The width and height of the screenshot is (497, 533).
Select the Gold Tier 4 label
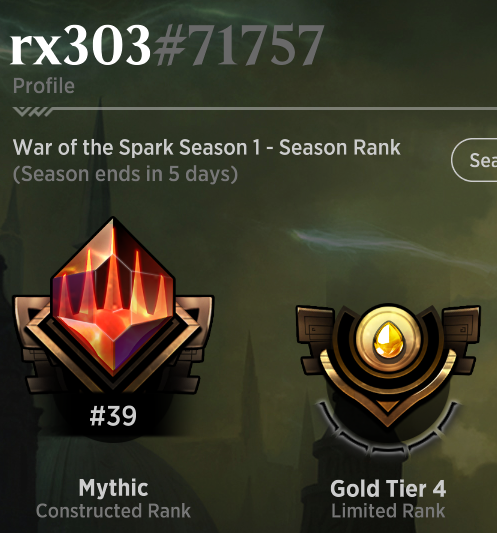388,488
